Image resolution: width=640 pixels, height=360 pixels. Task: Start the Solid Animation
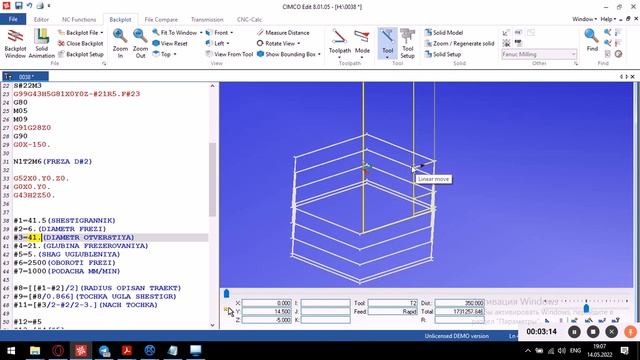(41, 43)
